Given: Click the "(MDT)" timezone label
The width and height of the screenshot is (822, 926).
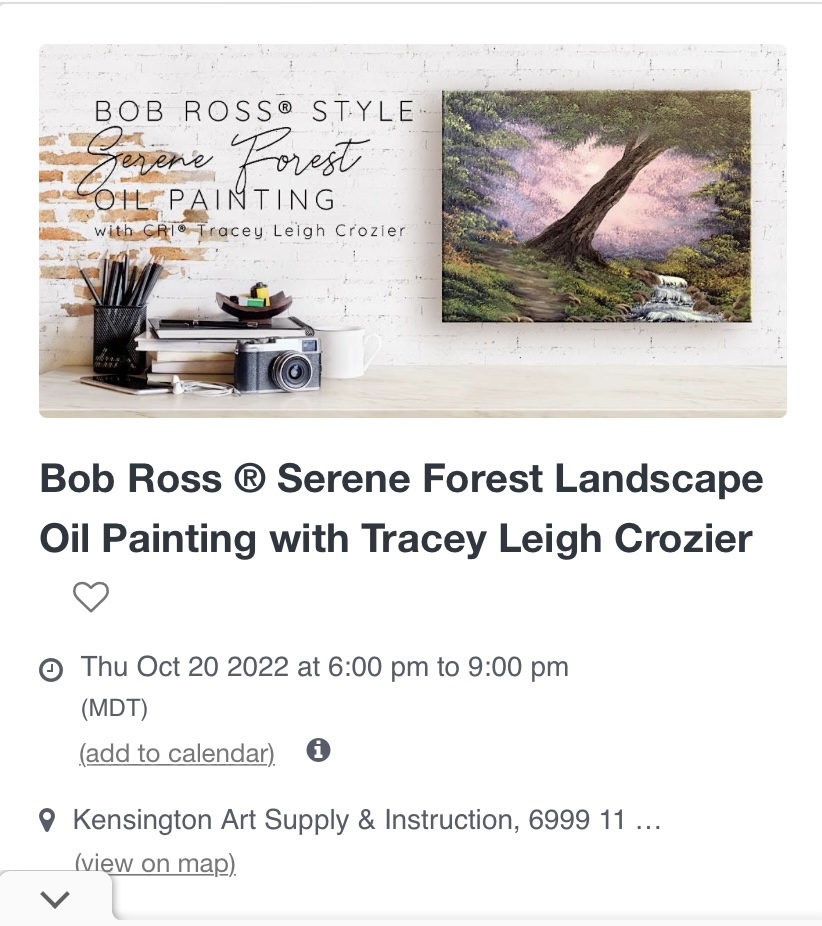Looking at the screenshot, I should (114, 709).
